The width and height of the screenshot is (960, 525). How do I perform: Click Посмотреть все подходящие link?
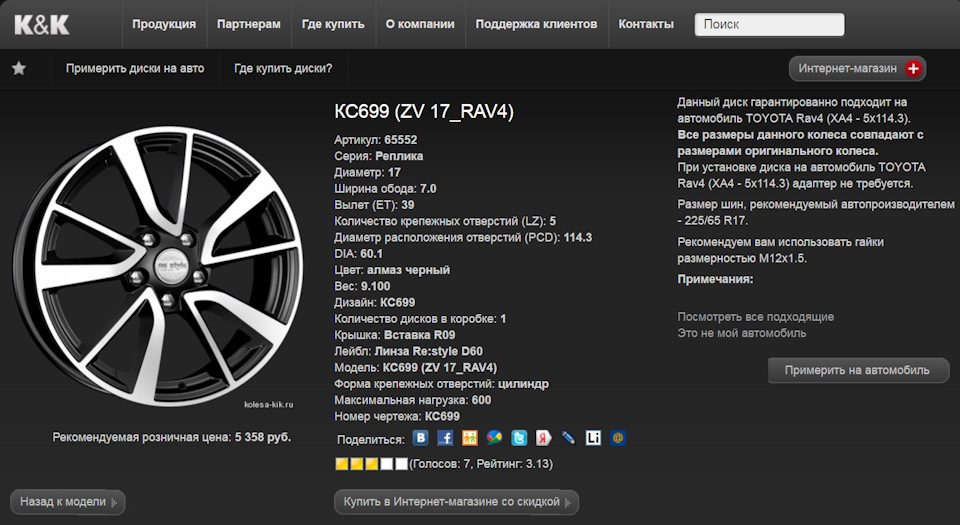click(x=756, y=317)
